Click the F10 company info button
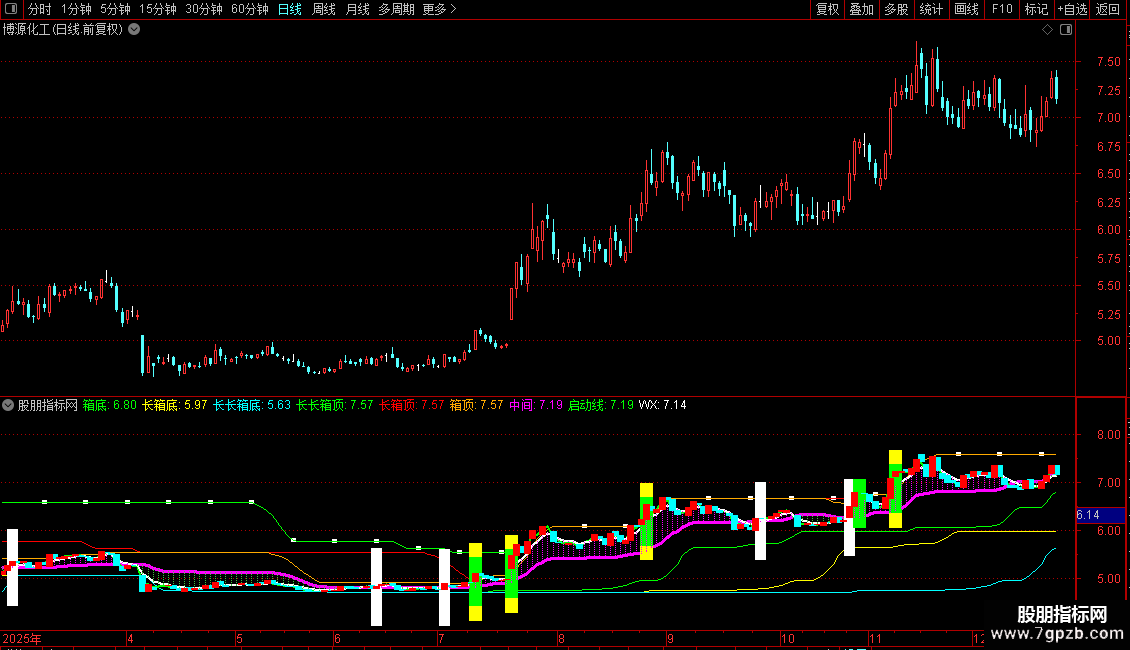Viewport: 1130px width, 650px height. click(x=1001, y=10)
